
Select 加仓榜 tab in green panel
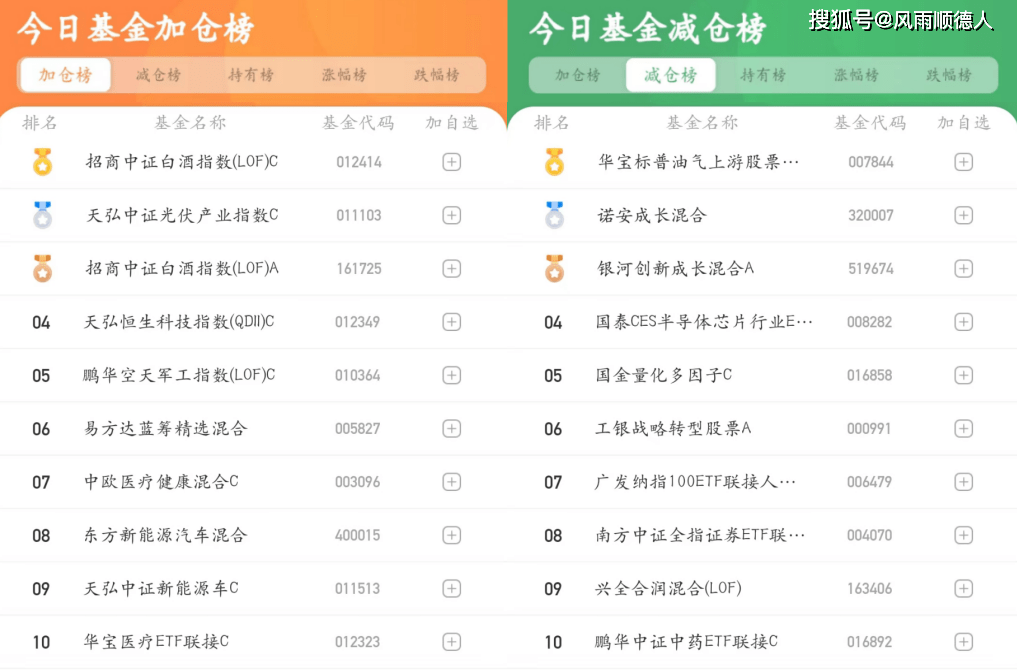tap(578, 75)
